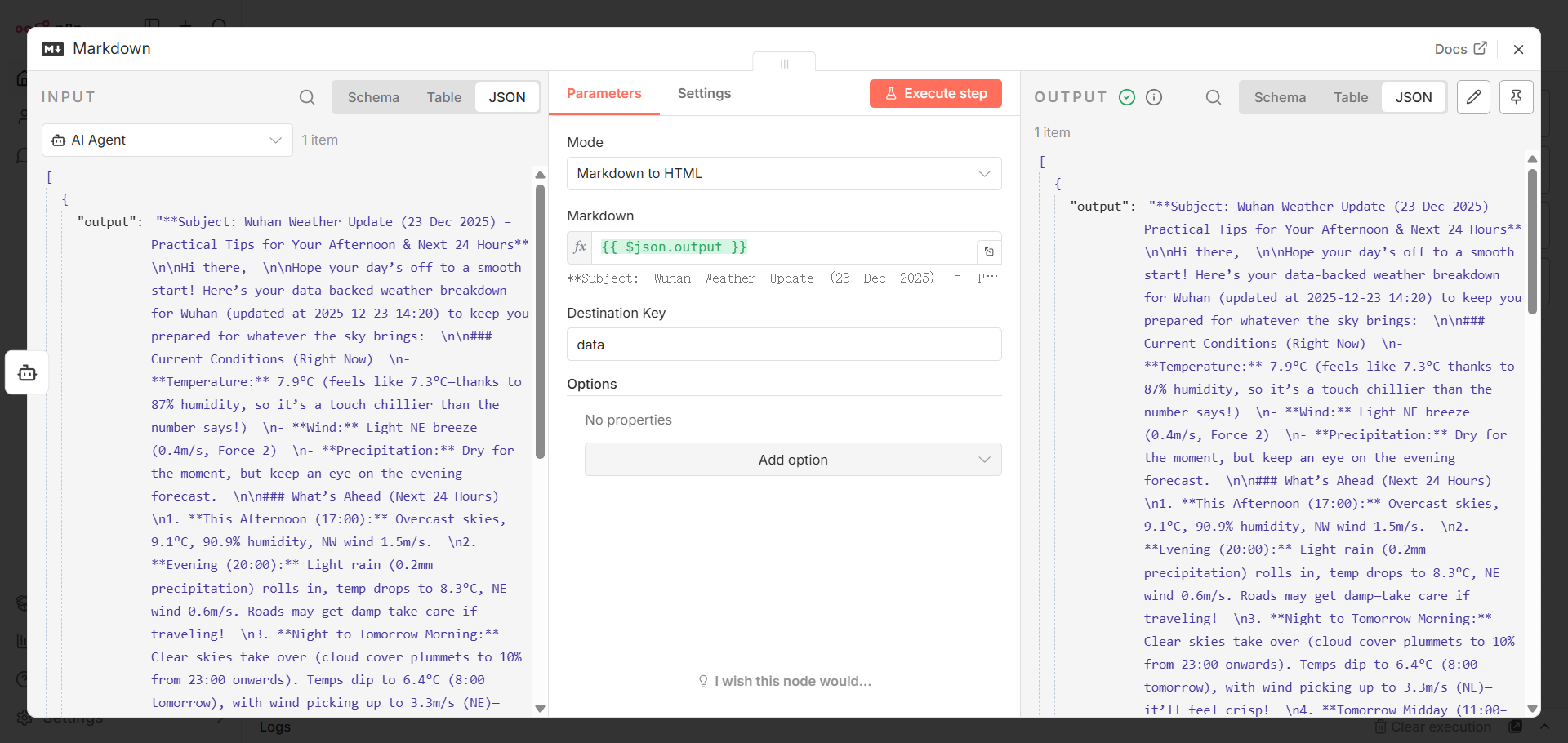Viewport: 1568px width, 743px height.
Task: Pin the output data with pin icon
Action: tap(1517, 97)
